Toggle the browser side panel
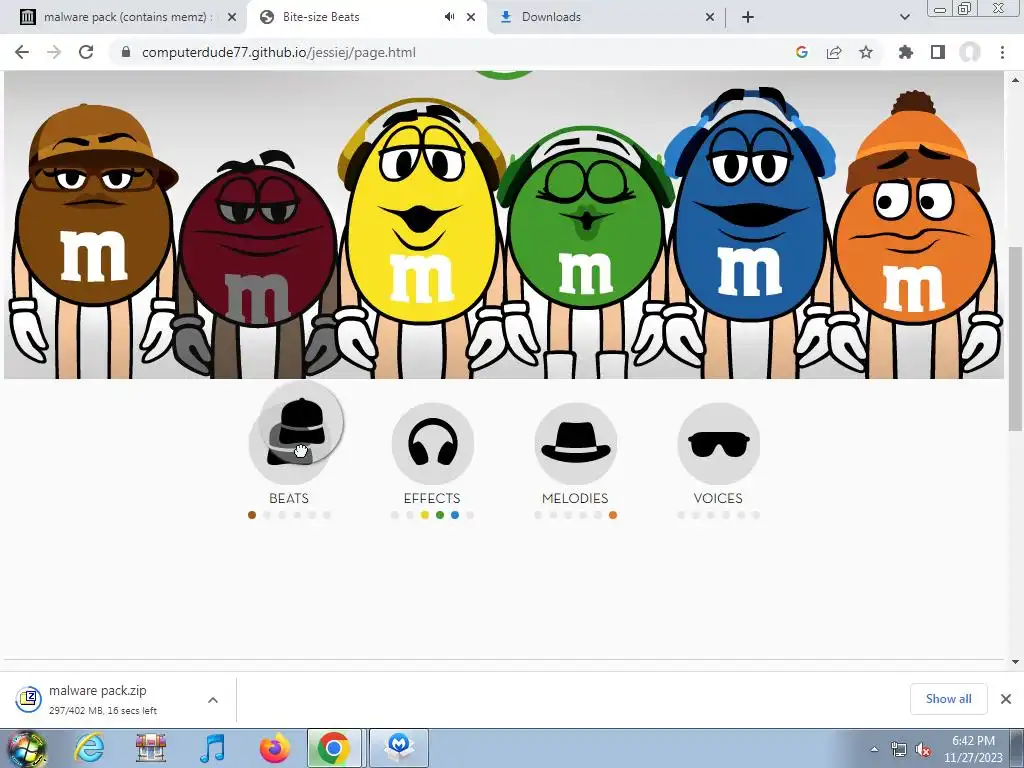This screenshot has width=1024, height=768. pos(938,52)
